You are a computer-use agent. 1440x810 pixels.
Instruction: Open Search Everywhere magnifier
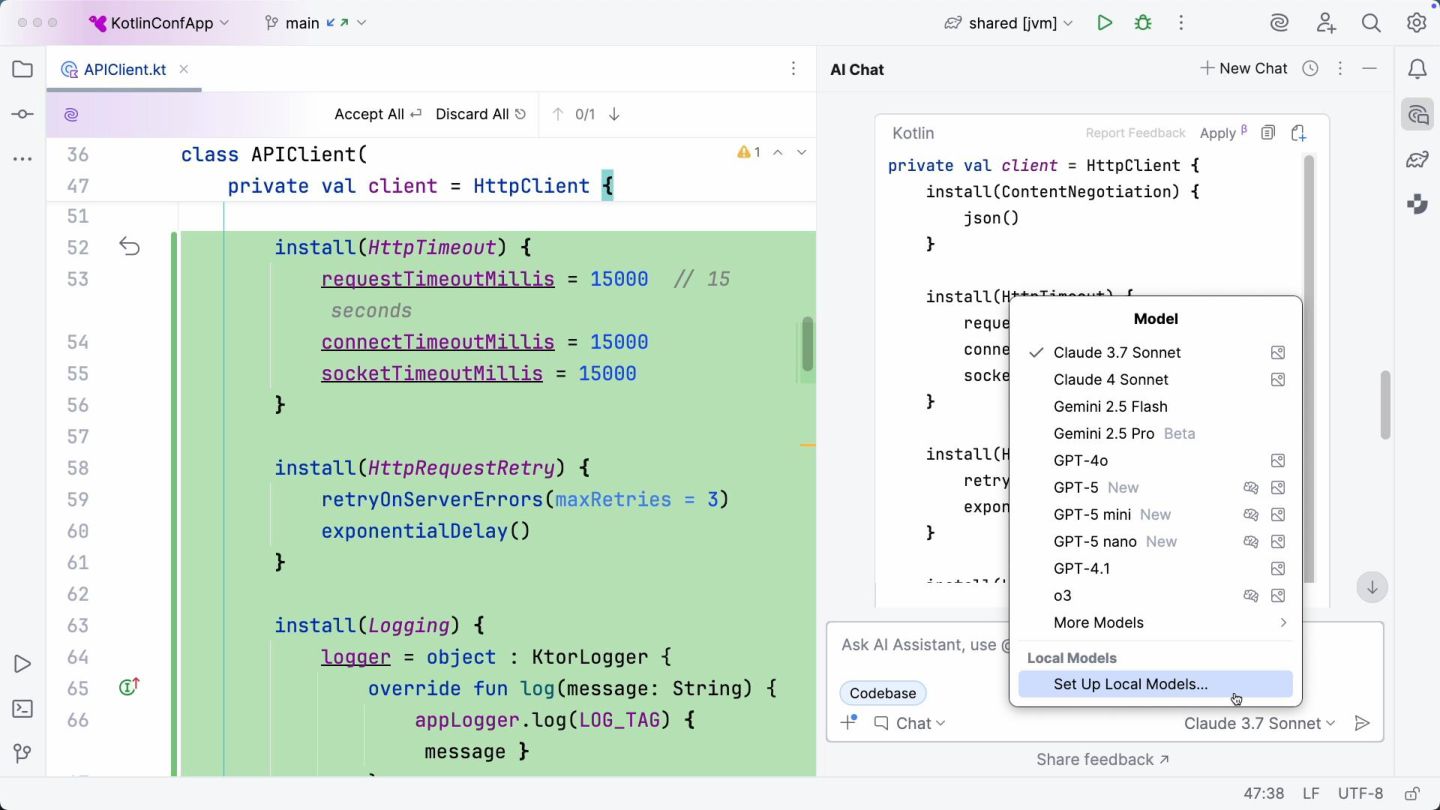point(1371,22)
